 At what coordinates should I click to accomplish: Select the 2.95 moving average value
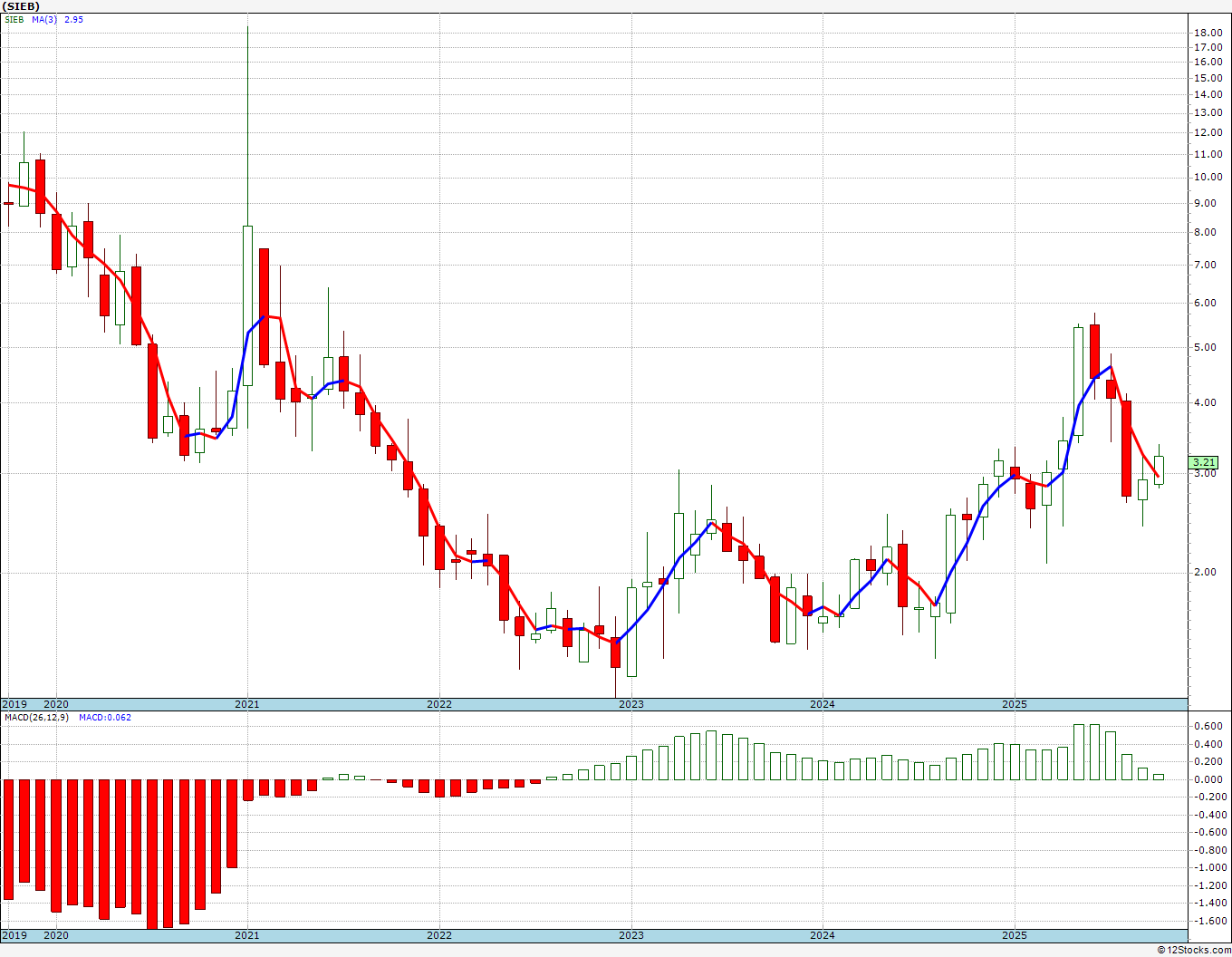[73, 19]
